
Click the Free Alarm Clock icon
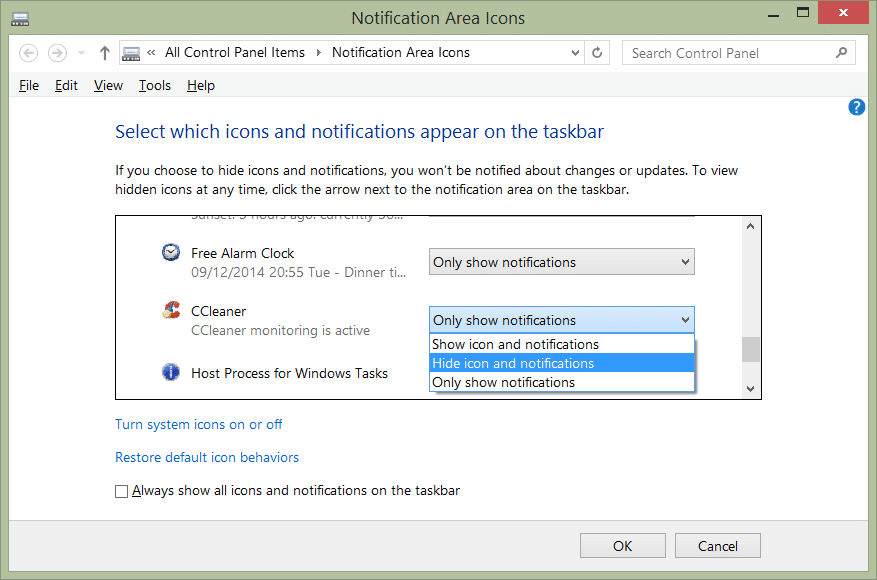pos(171,252)
